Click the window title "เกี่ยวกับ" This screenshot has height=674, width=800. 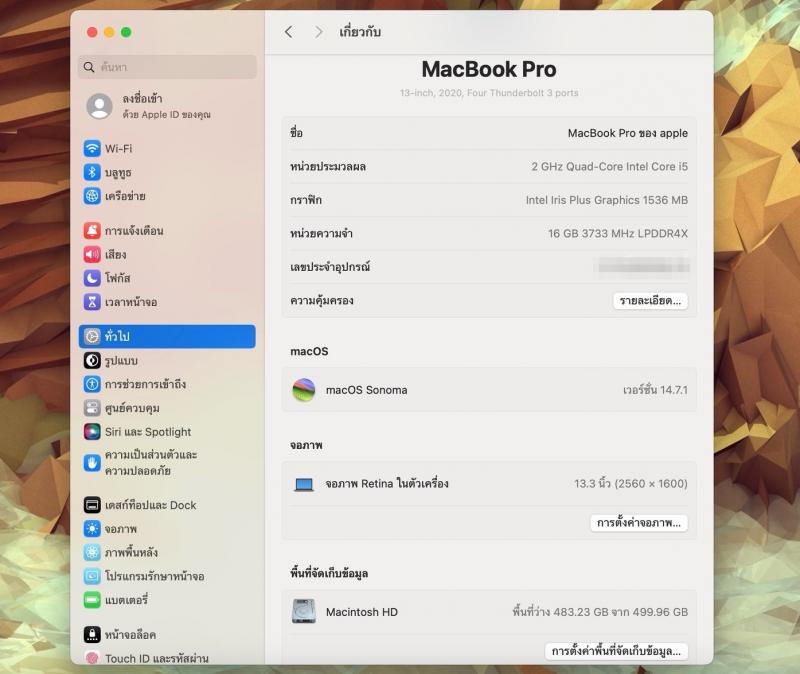tap(360, 32)
